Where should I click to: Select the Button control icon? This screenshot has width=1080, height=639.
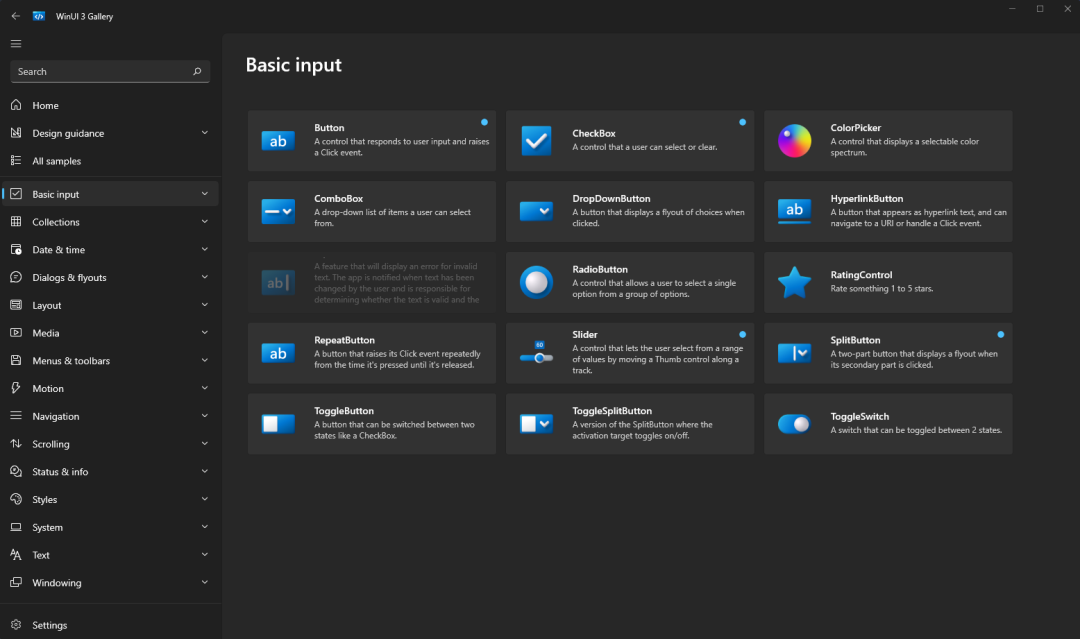(278, 141)
